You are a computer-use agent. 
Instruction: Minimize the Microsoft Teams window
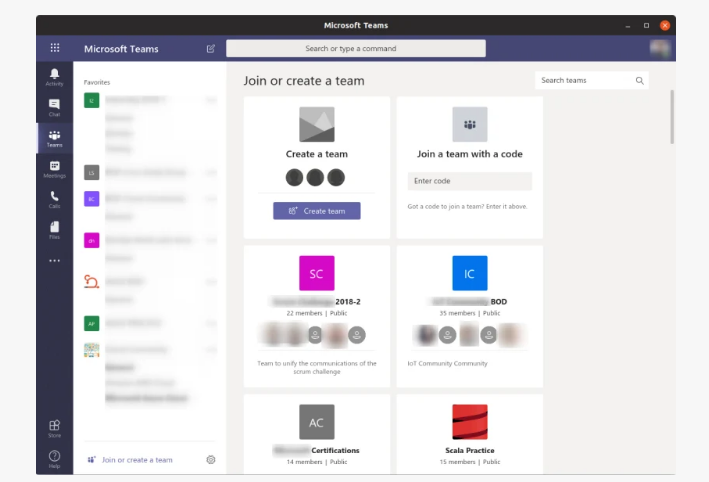(628, 26)
